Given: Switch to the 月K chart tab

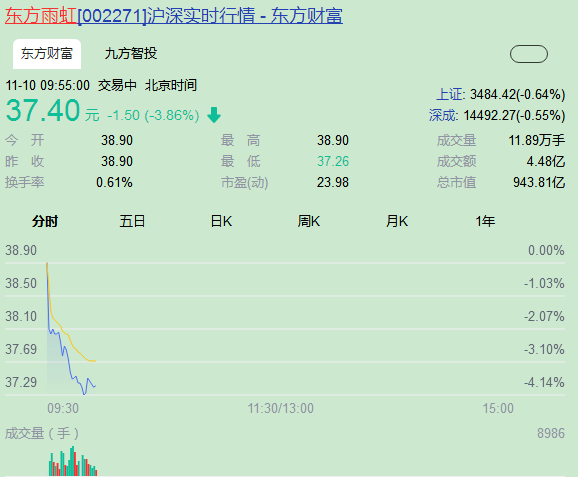Looking at the screenshot, I should coord(397,221).
